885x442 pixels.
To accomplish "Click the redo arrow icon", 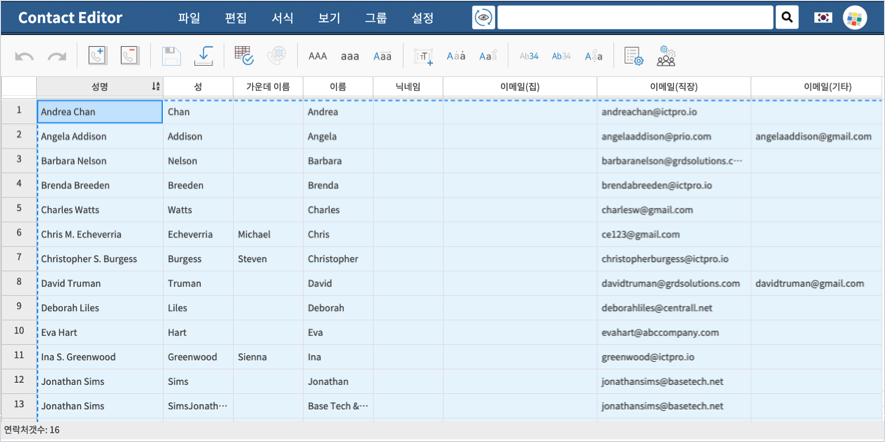I will click(x=56, y=56).
